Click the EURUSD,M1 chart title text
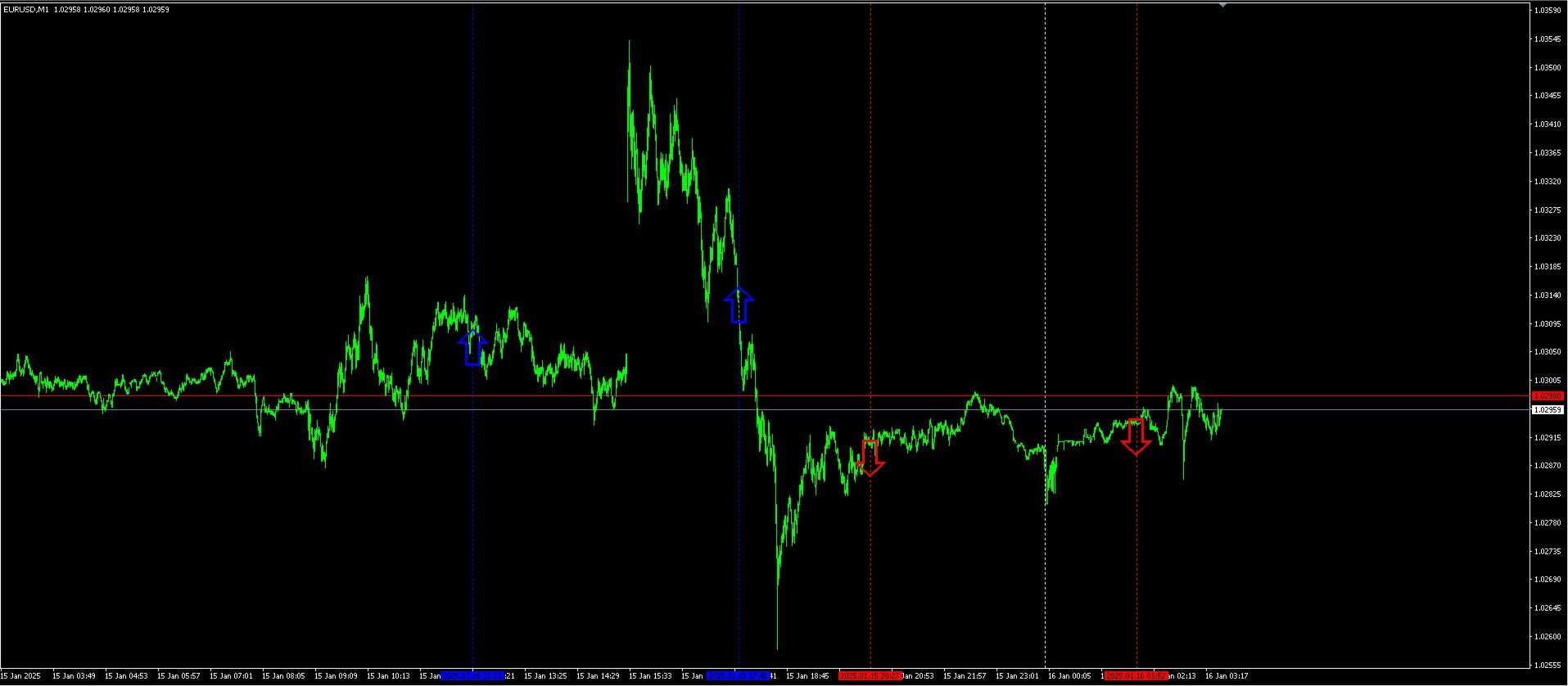 (x=25, y=10)
